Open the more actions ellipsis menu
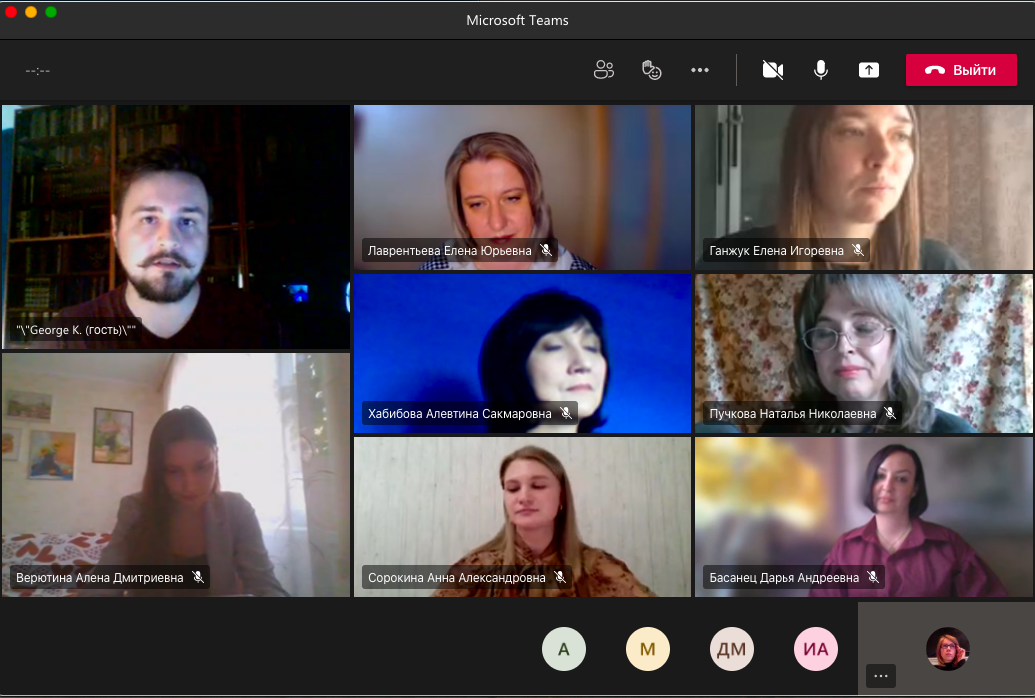 (x=700, y=70)
